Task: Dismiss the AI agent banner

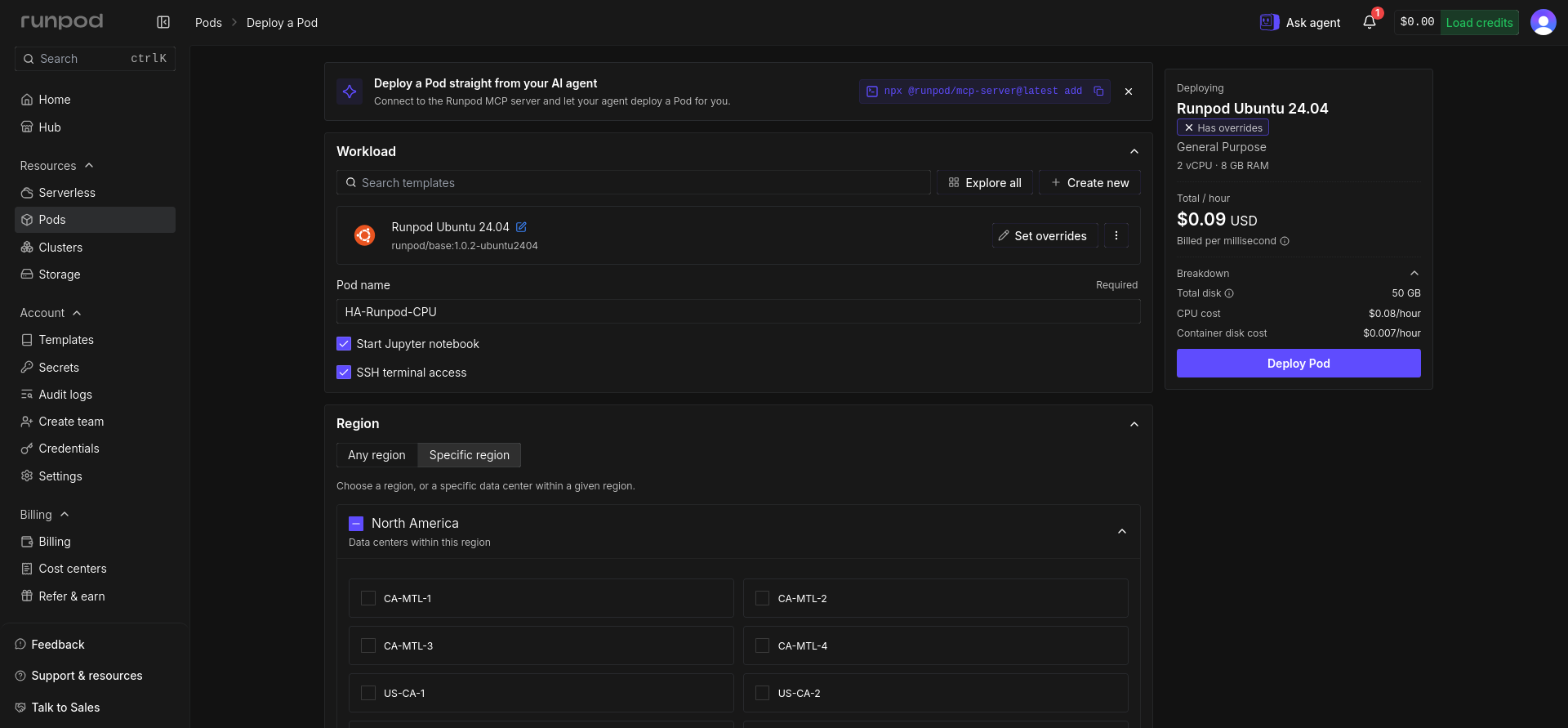Action: (1129, 92)
